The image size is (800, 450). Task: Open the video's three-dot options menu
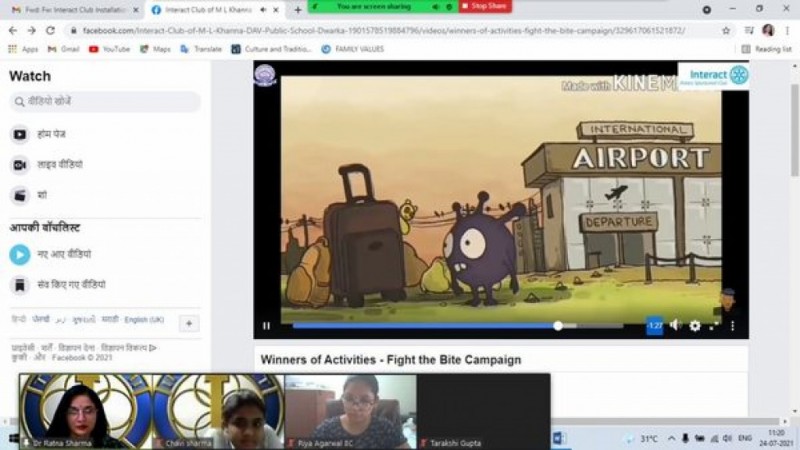[733, 326]
